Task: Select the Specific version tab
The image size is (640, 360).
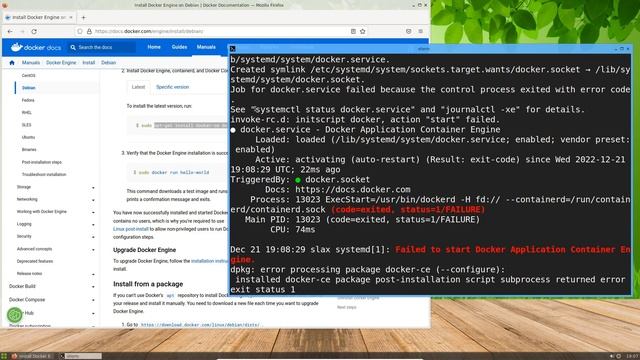Action: tap(172, 87)
